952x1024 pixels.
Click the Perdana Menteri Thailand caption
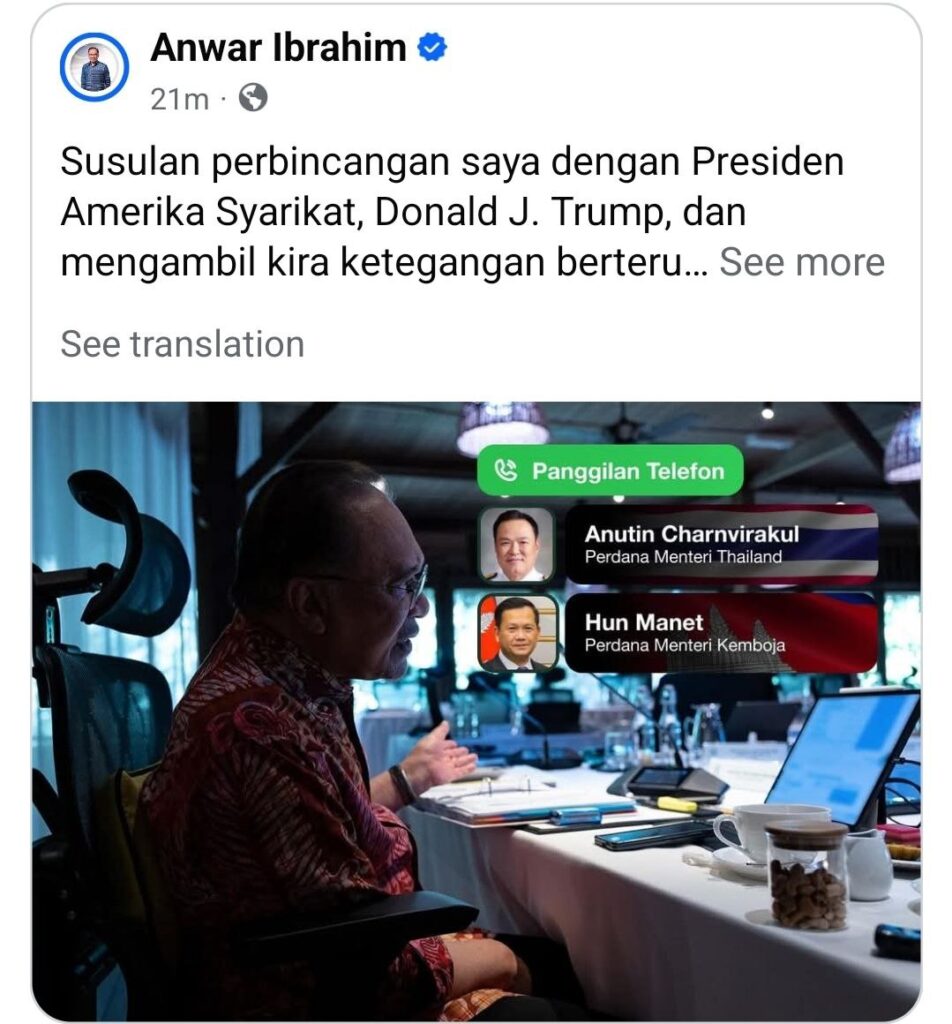(683, 557)
